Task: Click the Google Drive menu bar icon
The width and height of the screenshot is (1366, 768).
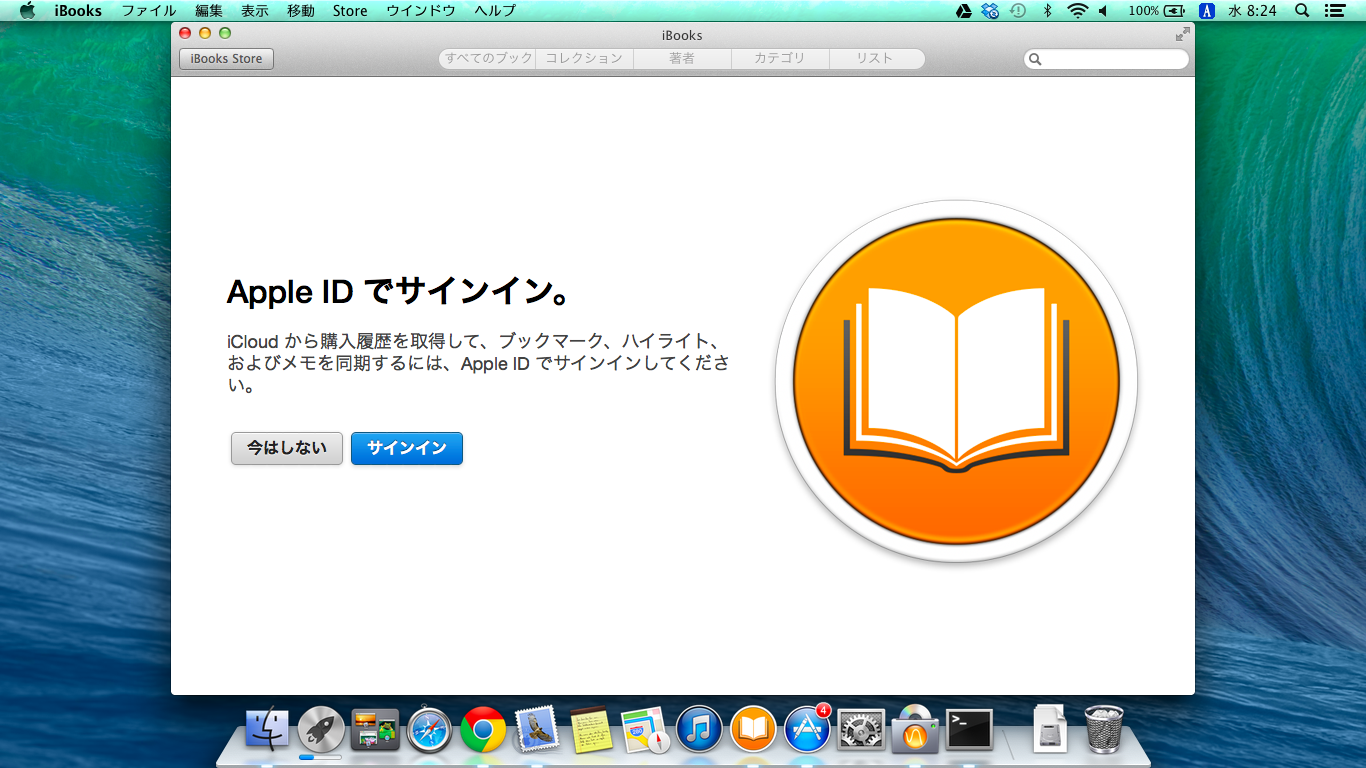Action: 964,11
